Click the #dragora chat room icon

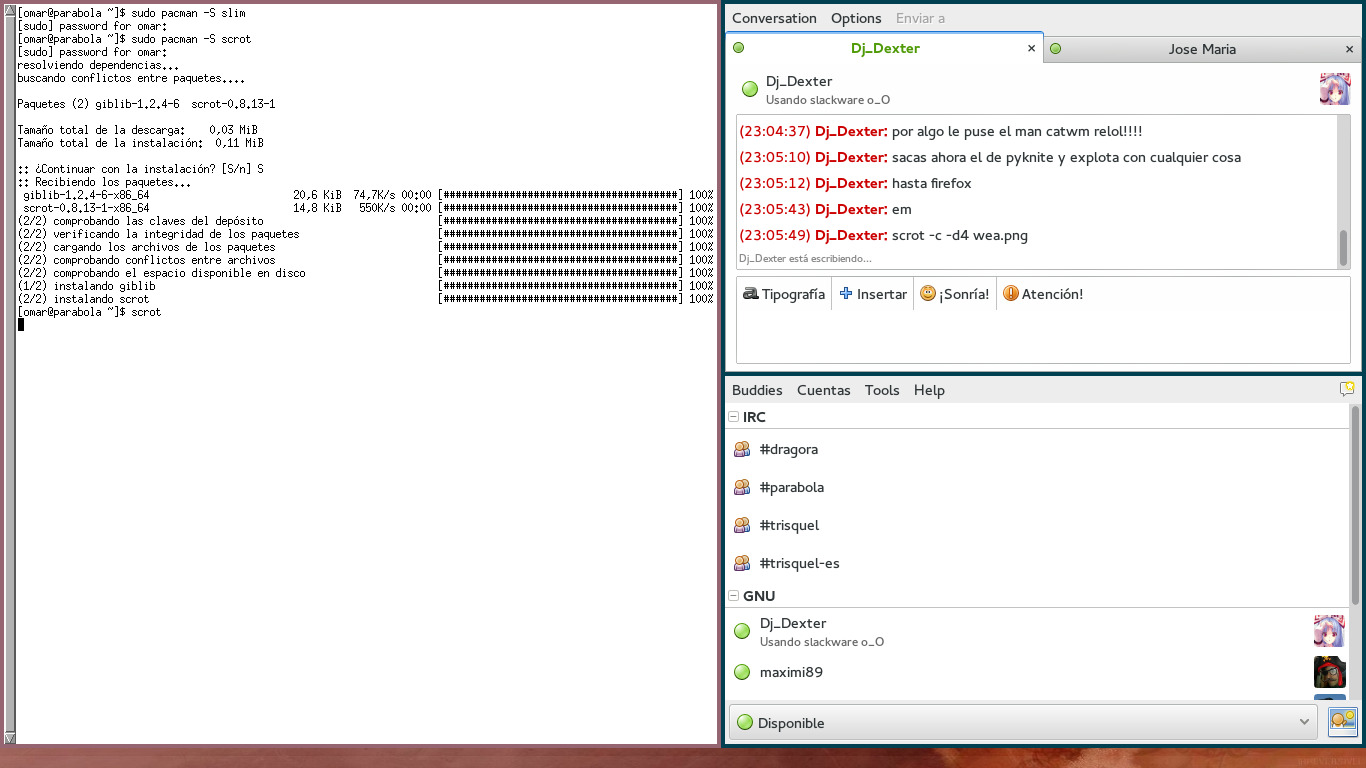coord(742,449)
